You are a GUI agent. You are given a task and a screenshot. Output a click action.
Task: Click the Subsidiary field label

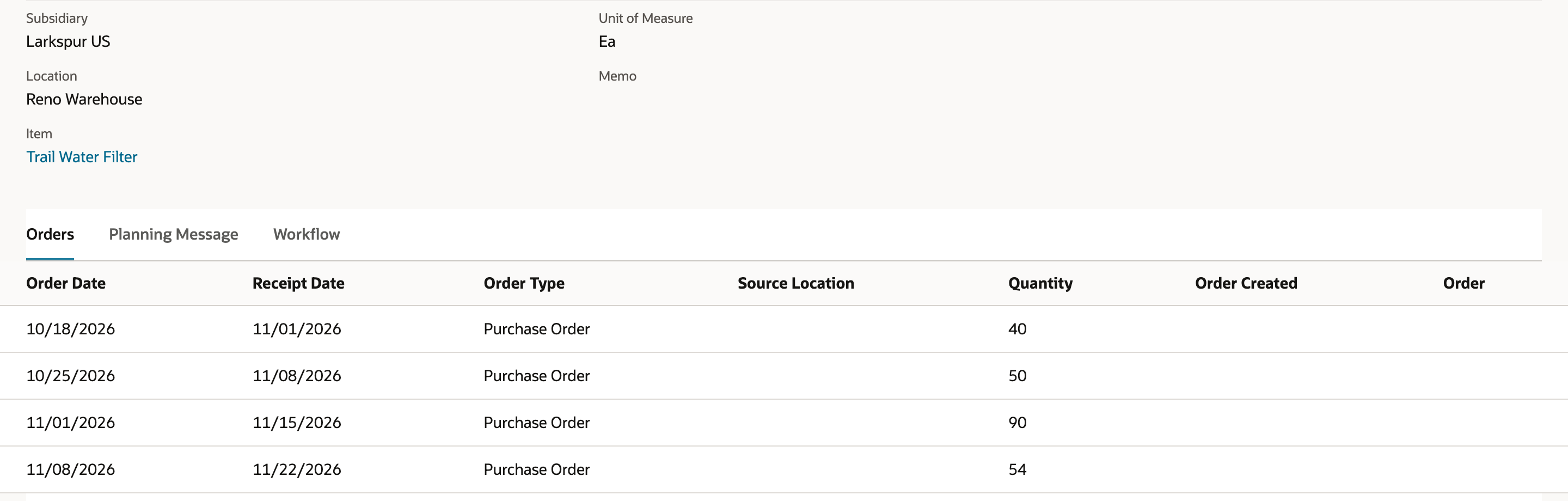click(x=57, y=19)
